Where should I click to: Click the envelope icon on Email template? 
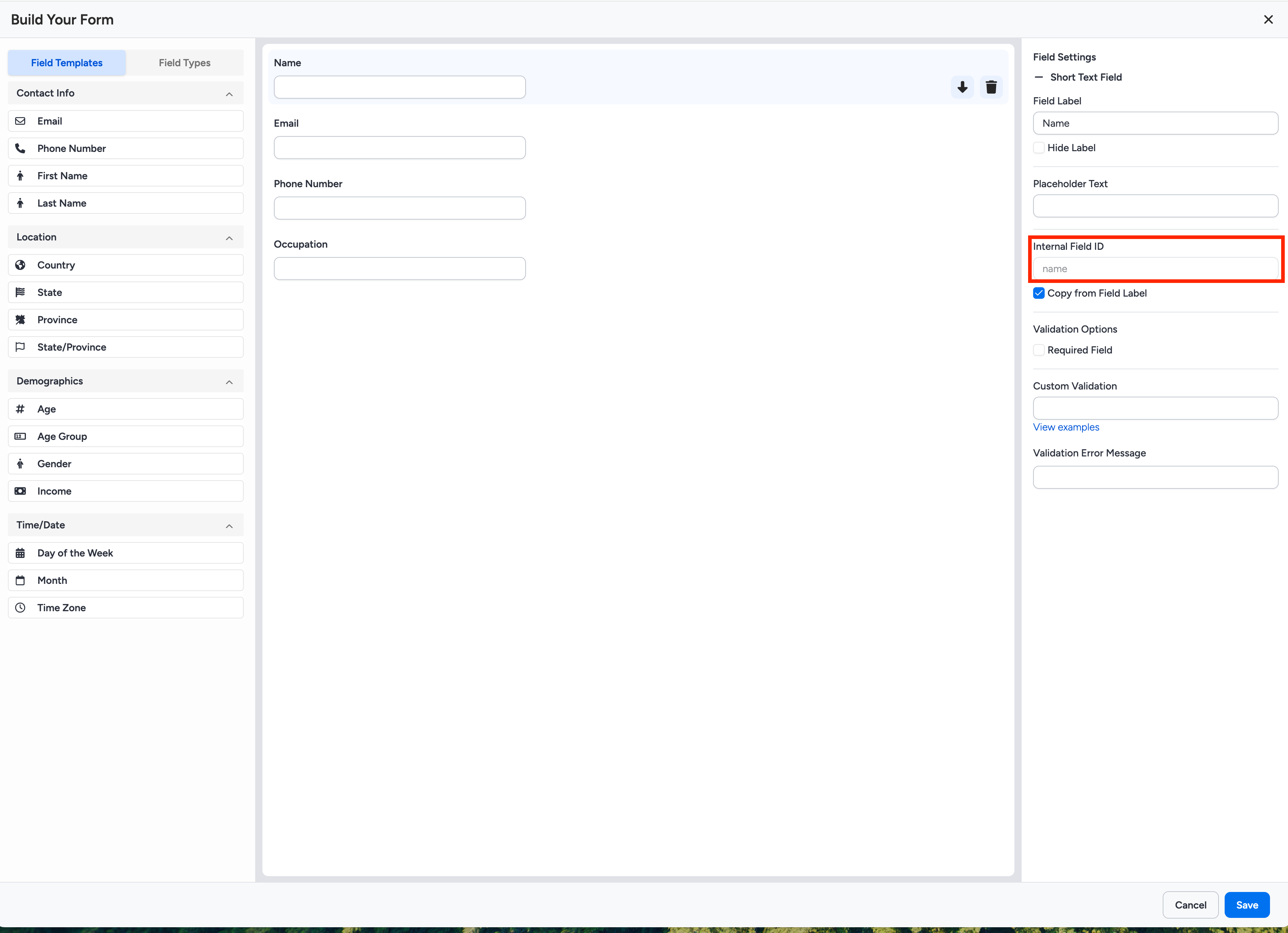pos(21,121)
